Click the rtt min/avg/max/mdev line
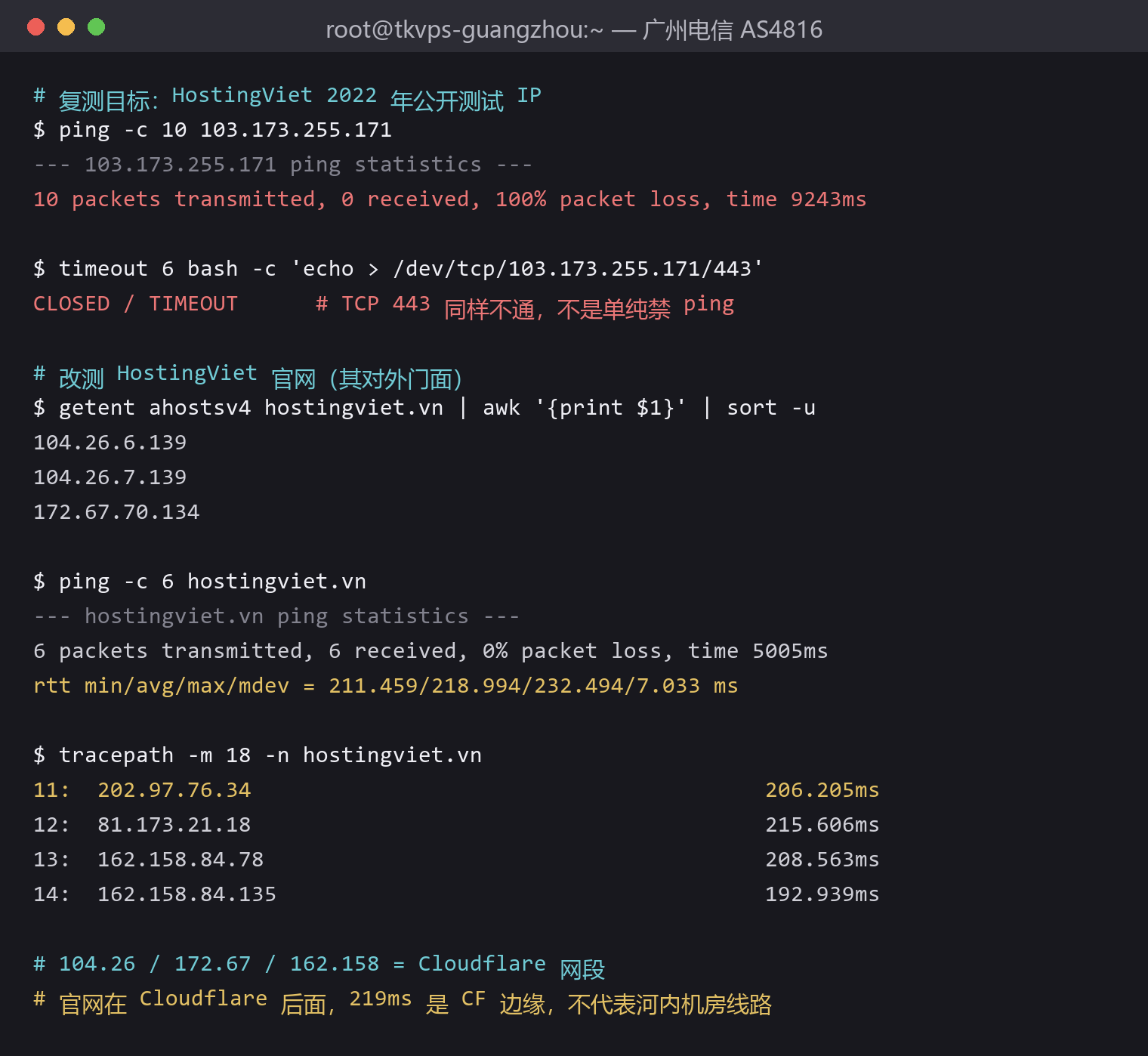Viewport: 1148px width, 1056px height. tap(386, 686)
